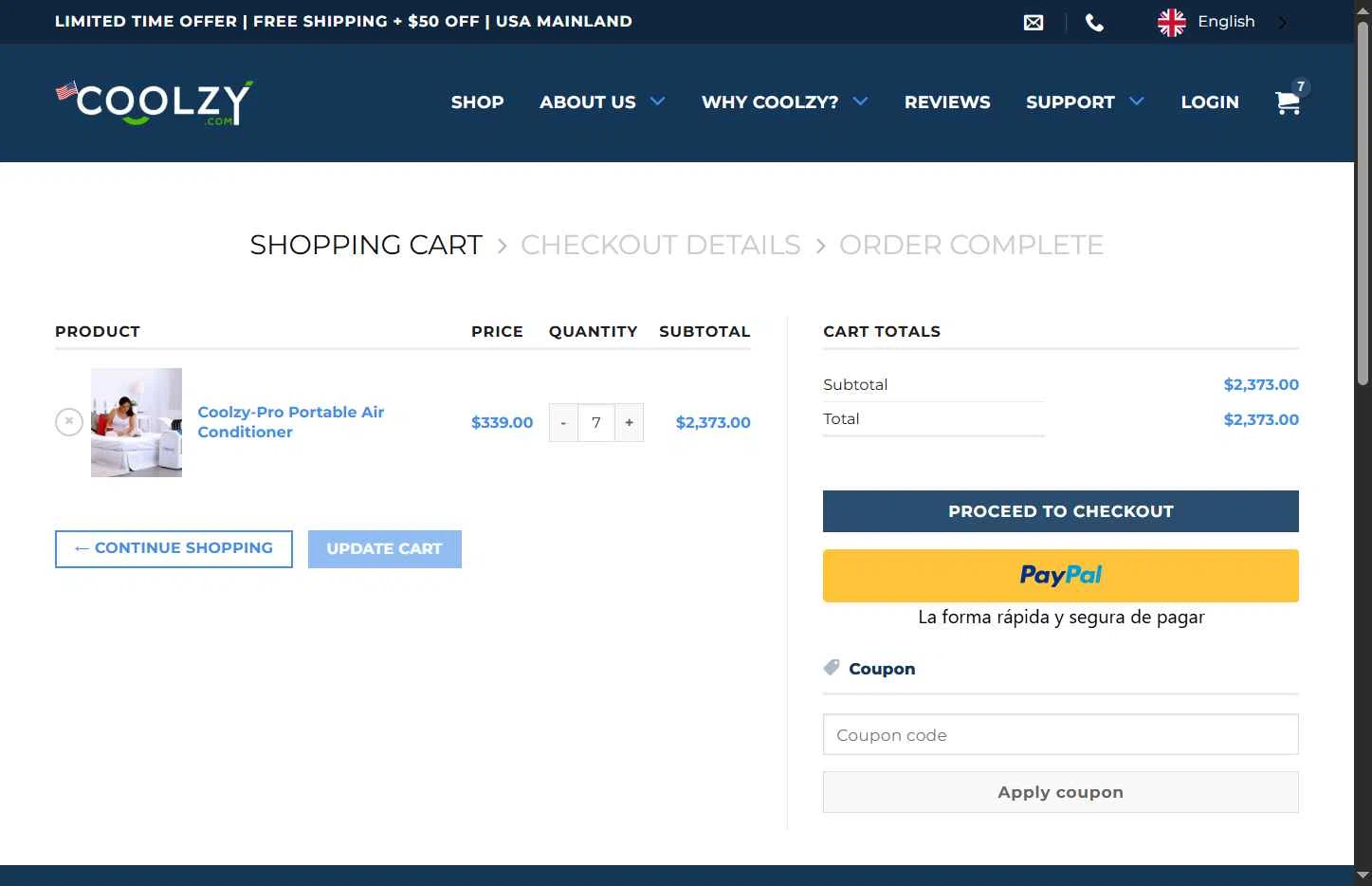Screen dimensions: 1372x886
Task: Focus the Coupon code field
Action: (x=1061, y=734)
